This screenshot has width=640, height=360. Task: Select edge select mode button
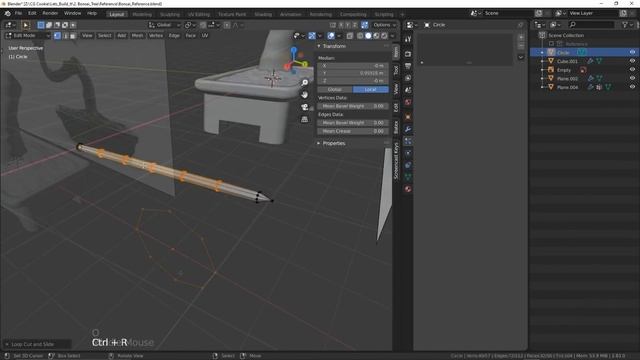[65, 36]
